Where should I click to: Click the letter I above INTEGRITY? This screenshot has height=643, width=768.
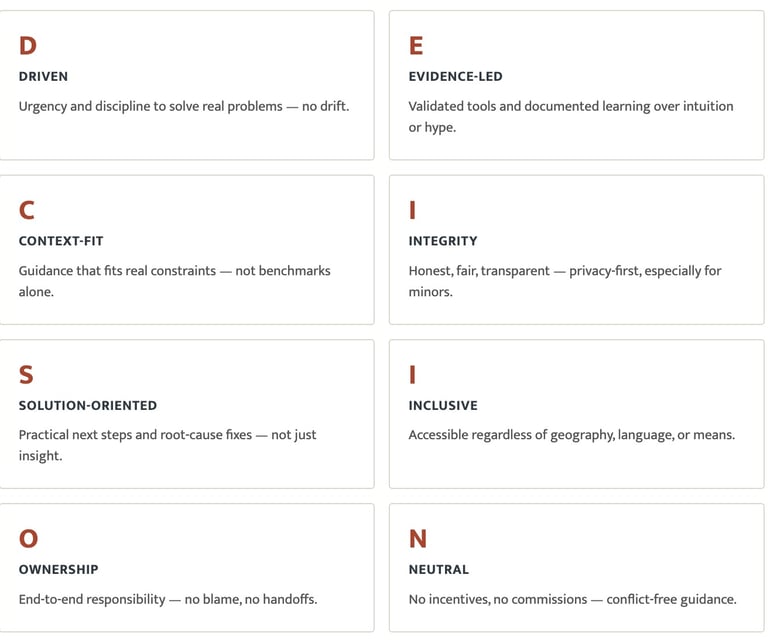412,210
